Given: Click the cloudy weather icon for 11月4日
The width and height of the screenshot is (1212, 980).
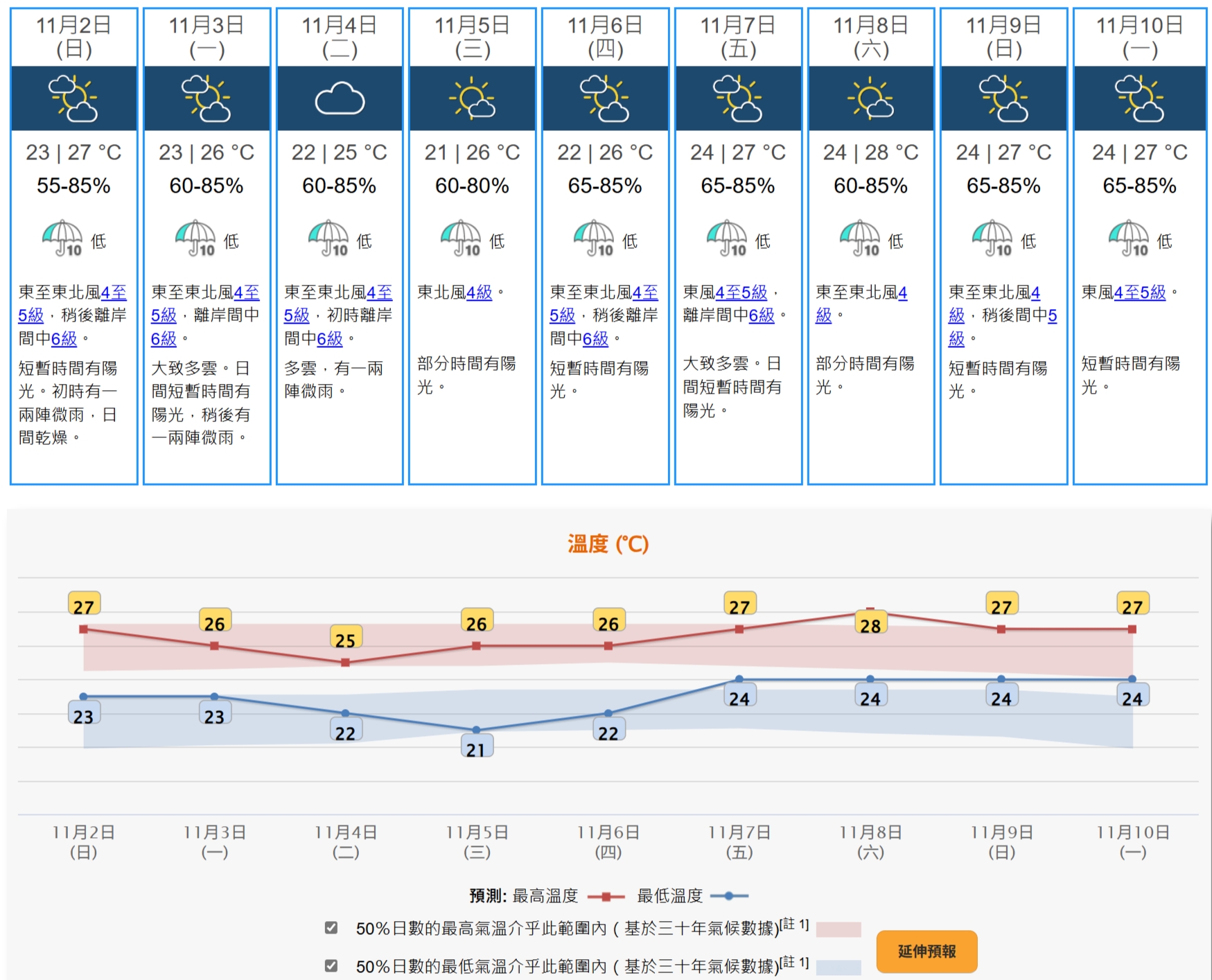Looking at the screenshot, I should point(340,99).
